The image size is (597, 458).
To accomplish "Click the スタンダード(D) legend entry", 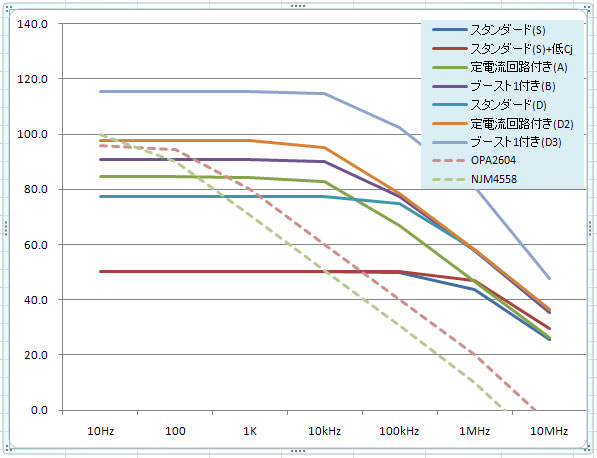I will coord(490,104).
